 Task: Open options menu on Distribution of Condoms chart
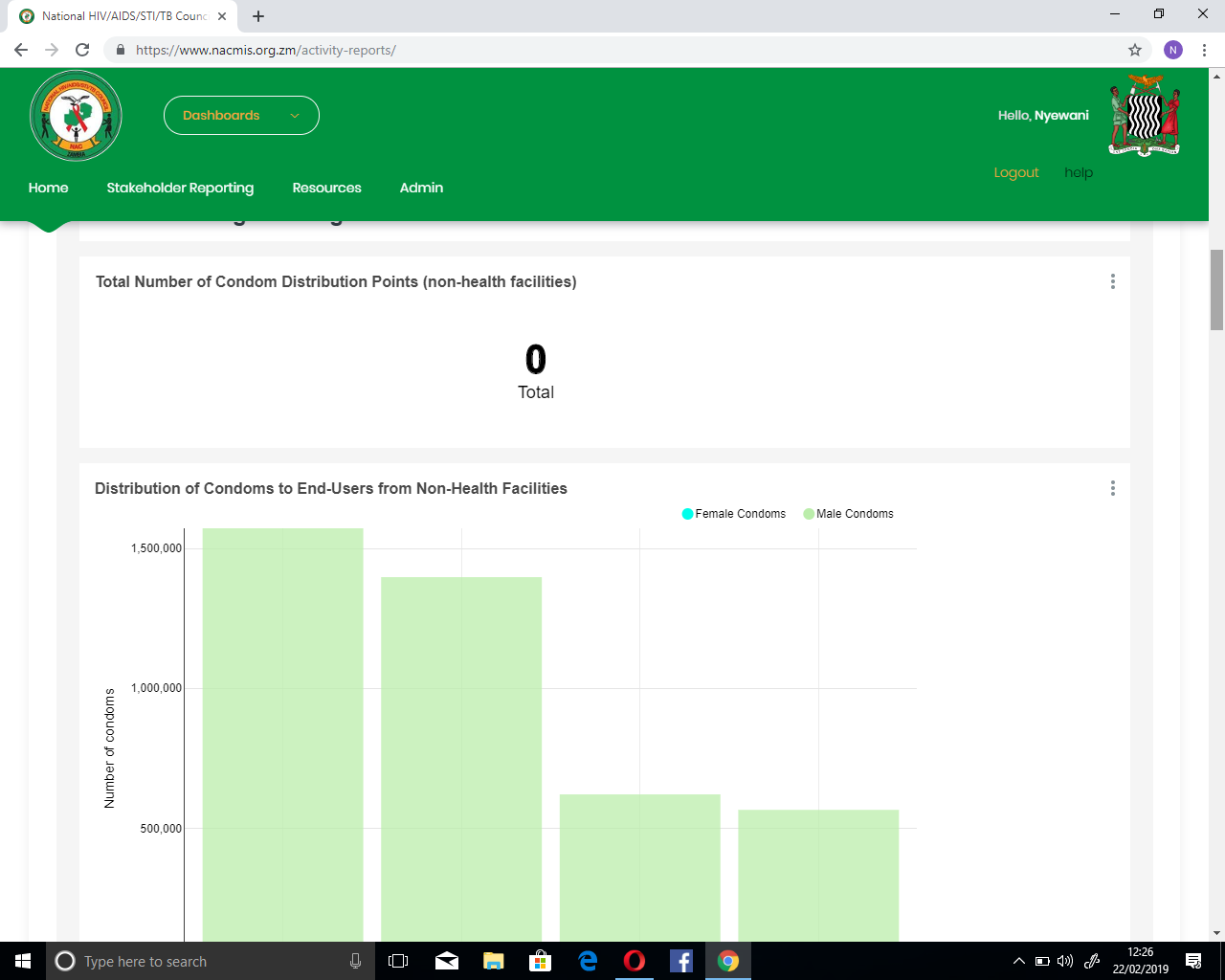(1112, 488)
